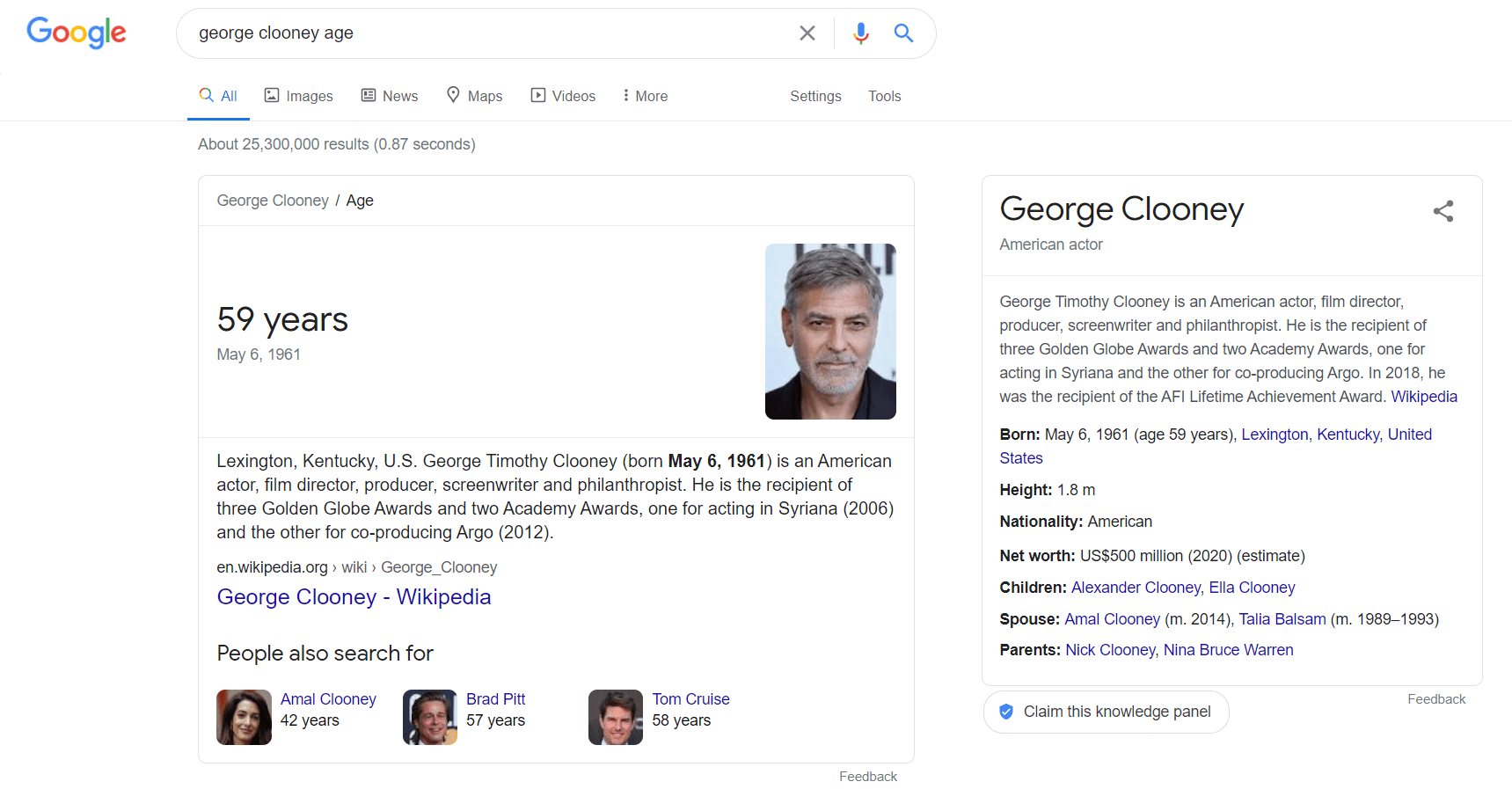Click Feedback below the knowledge panel
This screenshot has width=1512, height=789.
(1436, 699)
